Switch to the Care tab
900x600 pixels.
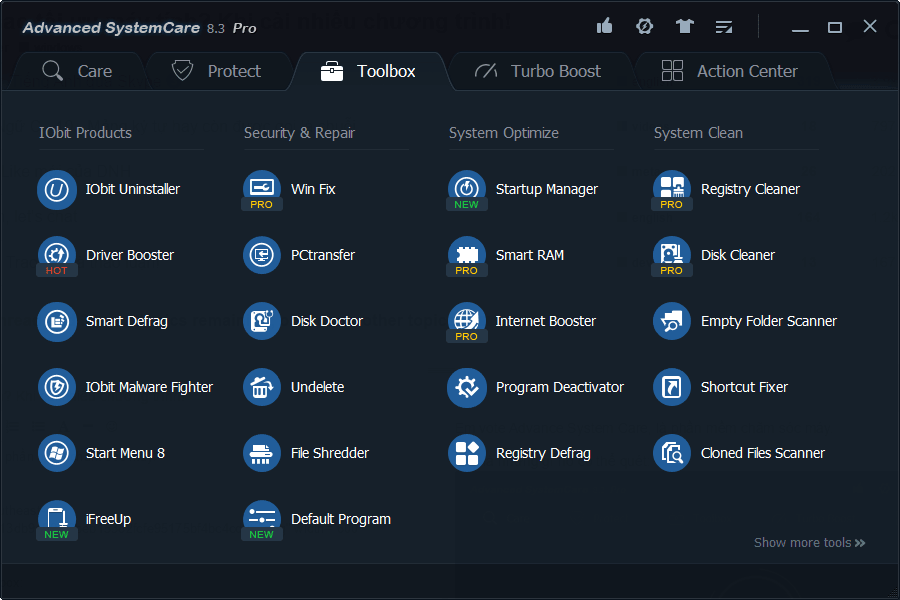click(77, 71)
